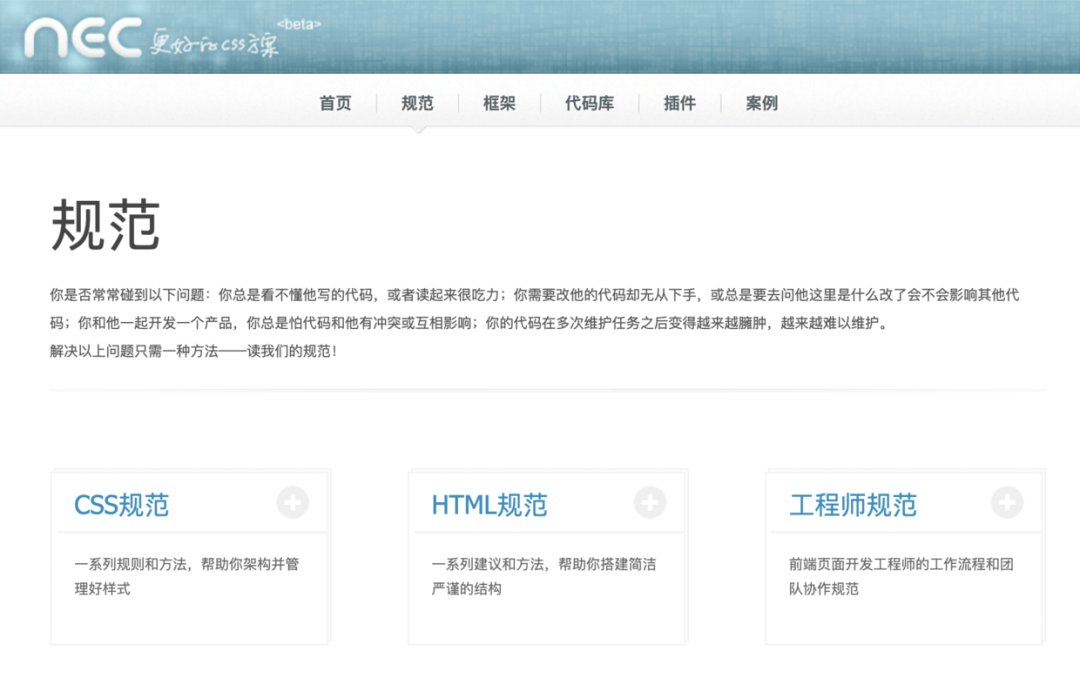The height and width of the screenshot is (678, 1080).
Task: Select the 规范 navigation tab
Action: (417, 103)
